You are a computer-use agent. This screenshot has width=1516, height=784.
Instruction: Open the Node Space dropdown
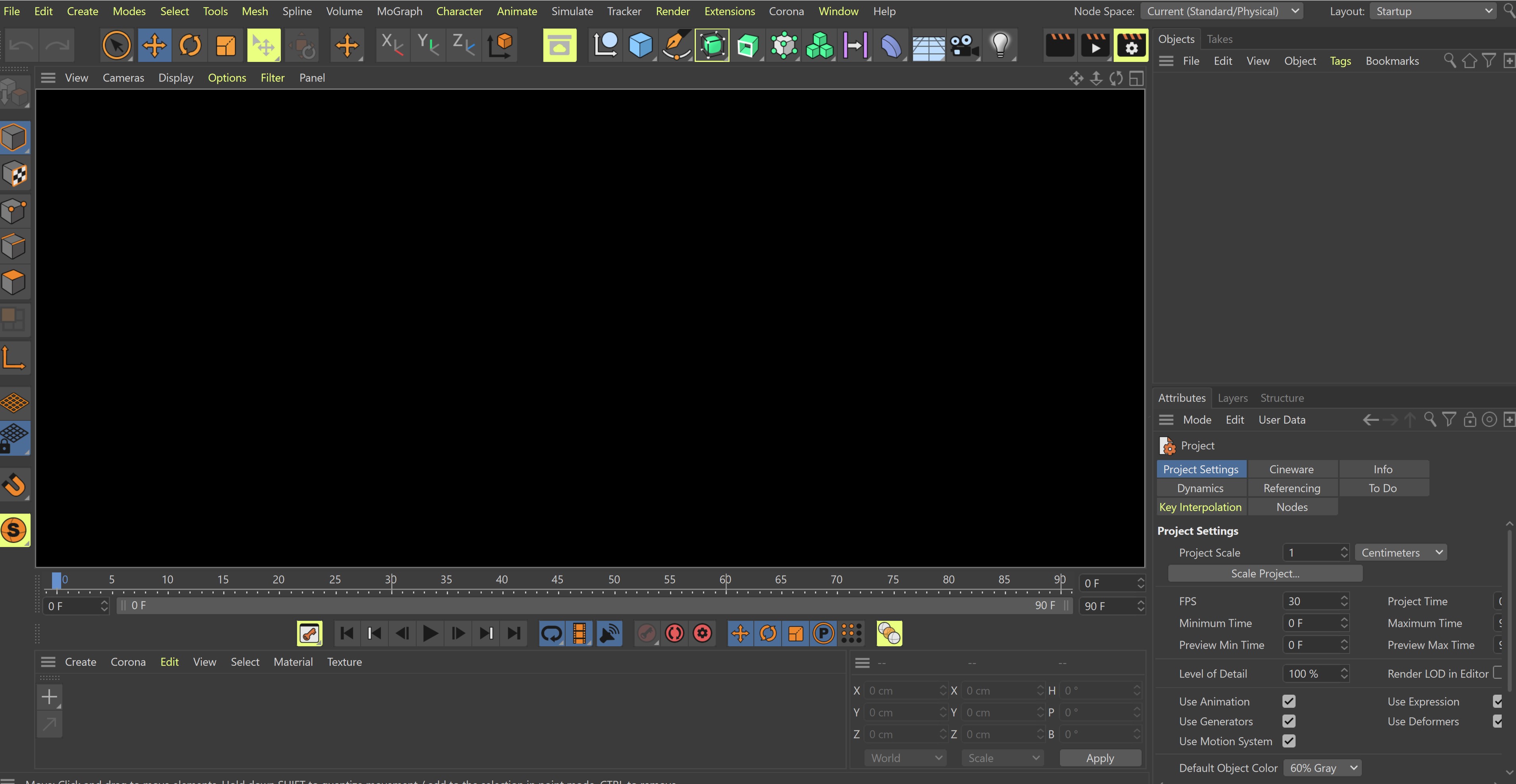tap(1221, 11)
